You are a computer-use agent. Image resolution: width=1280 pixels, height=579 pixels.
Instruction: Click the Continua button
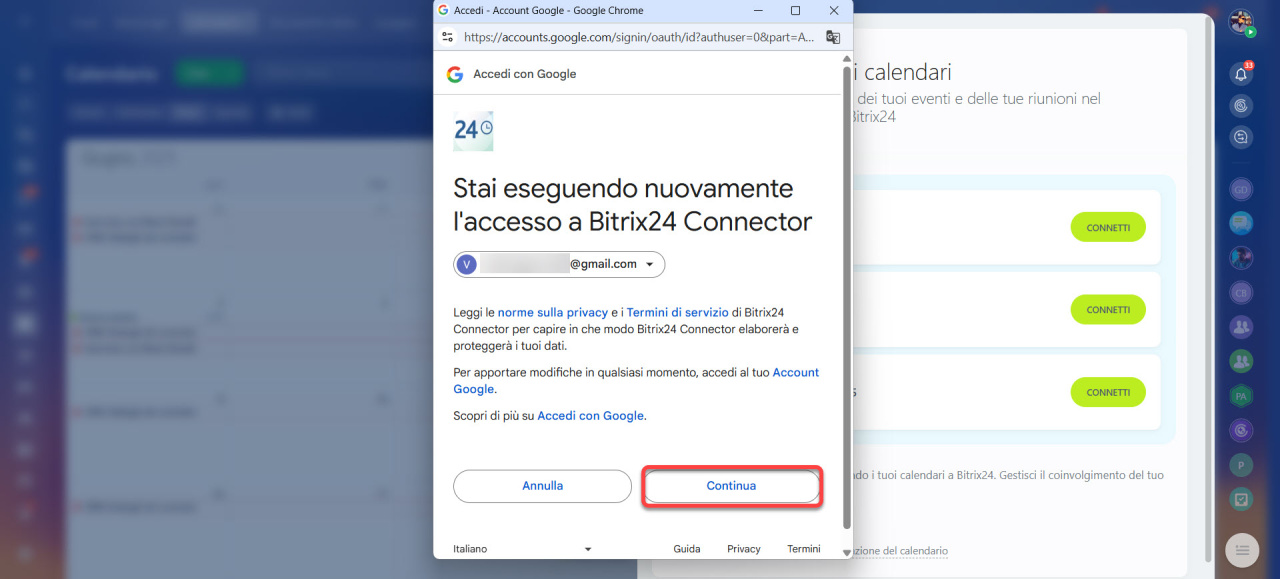[x=731, y=486]
